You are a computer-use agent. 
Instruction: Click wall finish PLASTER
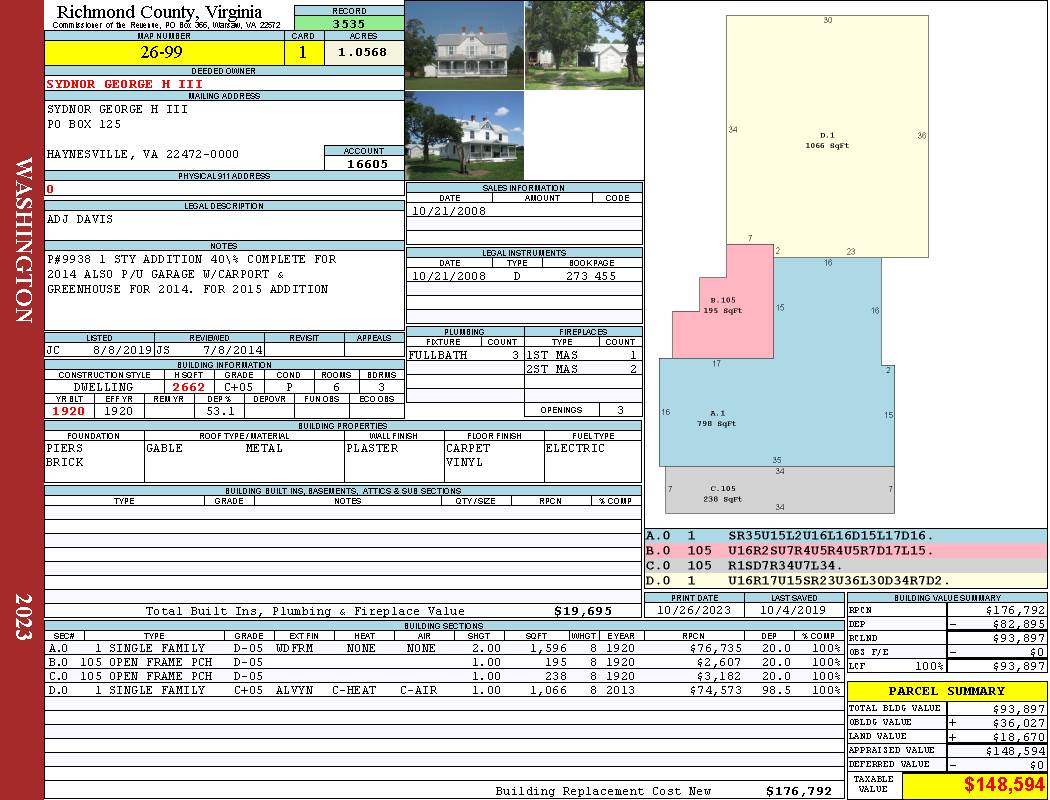(x=372, y=448)
